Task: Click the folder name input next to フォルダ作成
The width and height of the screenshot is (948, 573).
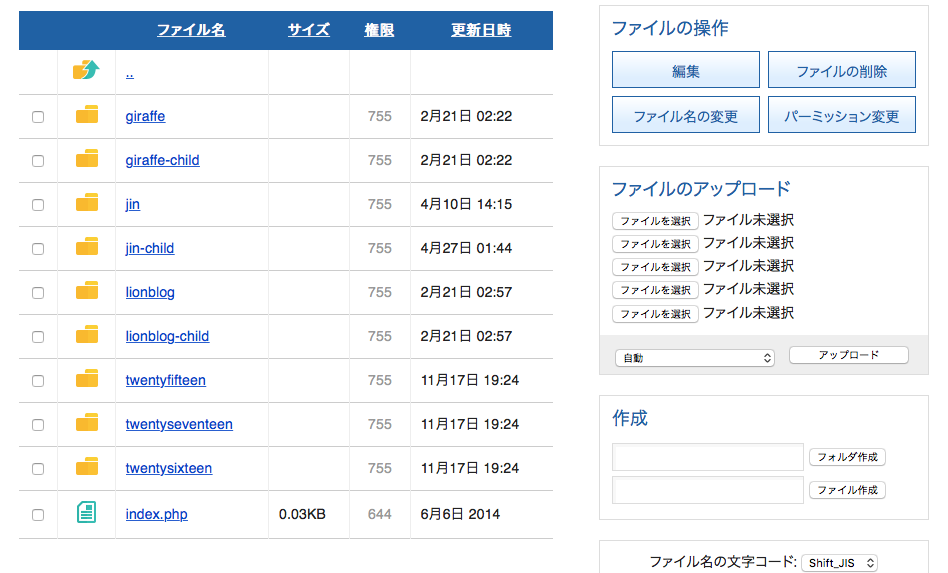Action: point(707,457)
